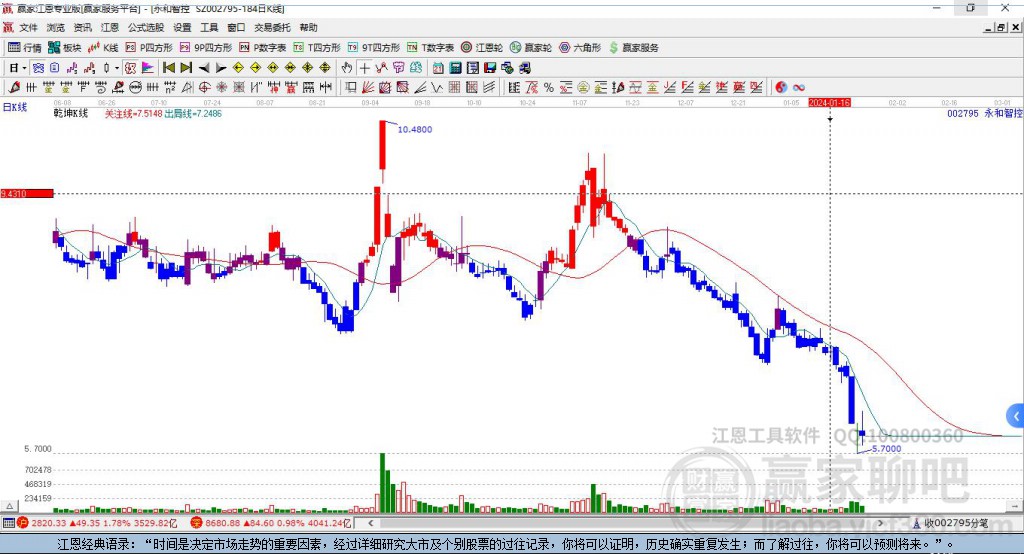Image resolution: width=1024 pixels, height=554 pixels.
Task: Select the zigzag wave line tool
Action: coord(437,87)
